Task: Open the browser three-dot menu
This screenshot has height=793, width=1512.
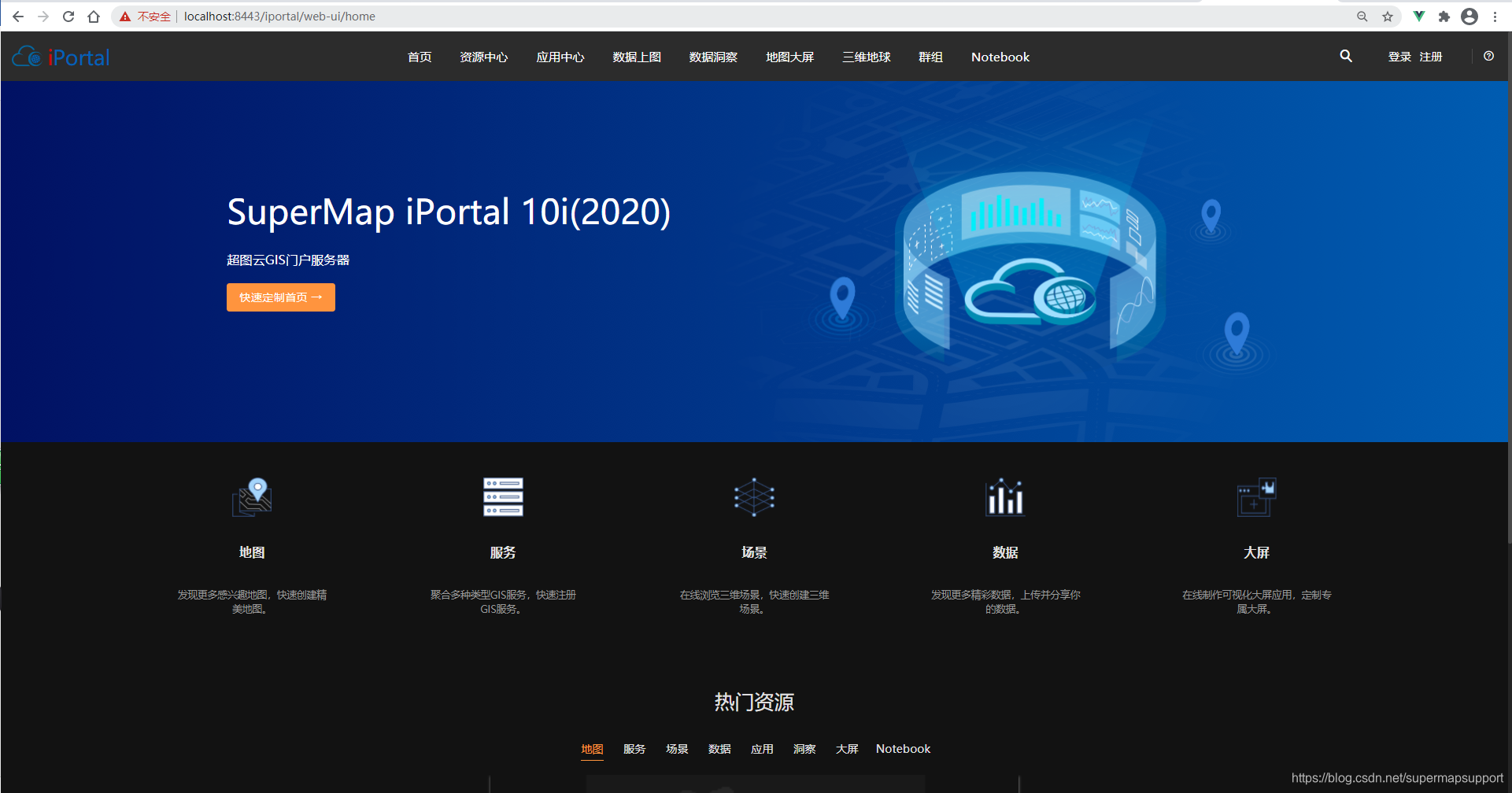Action: 1495,17
